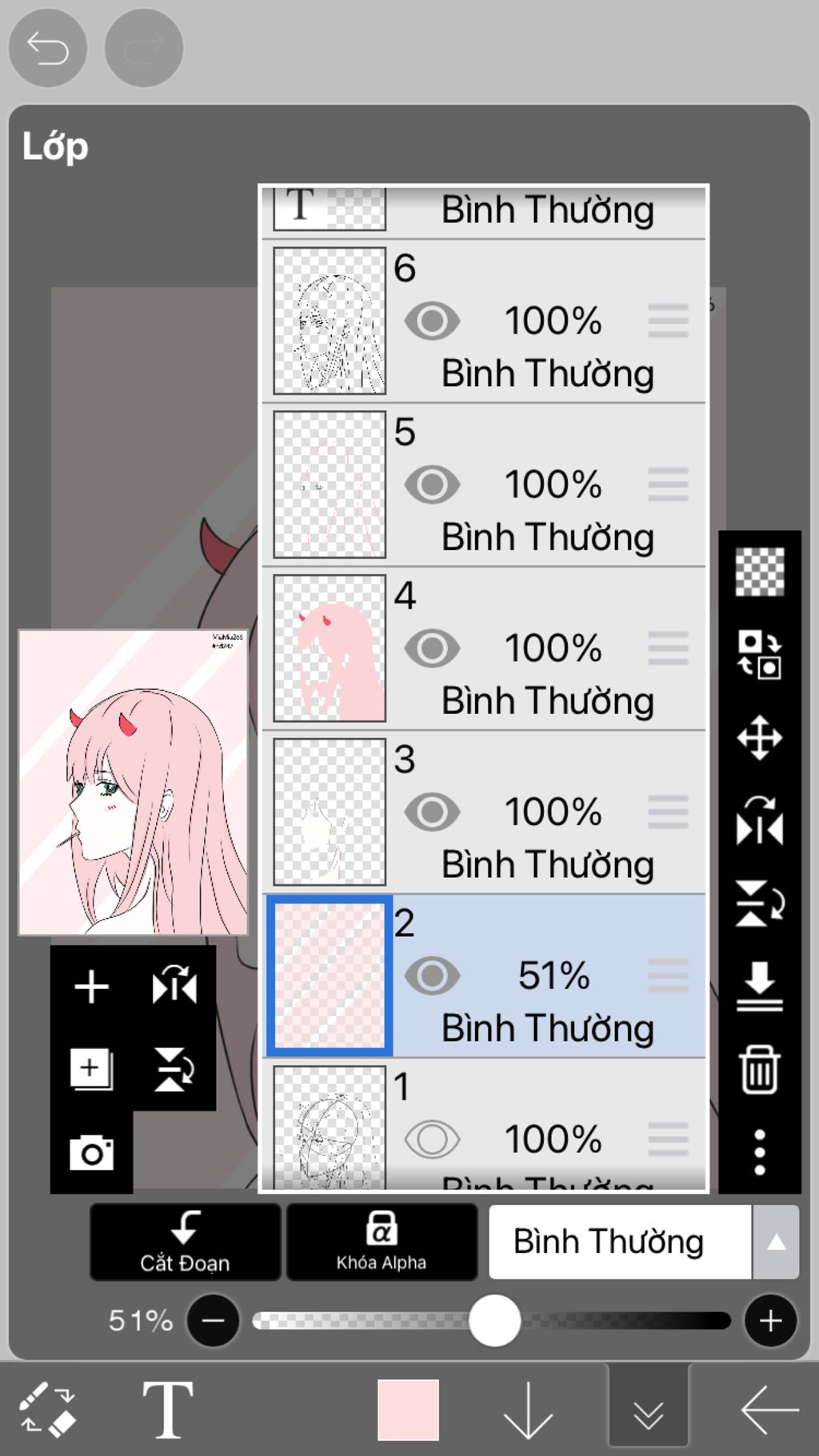Viewport: 819px width, 1456px height.
Task: Delete the selected layer with trash icon
Action: 759,1069
